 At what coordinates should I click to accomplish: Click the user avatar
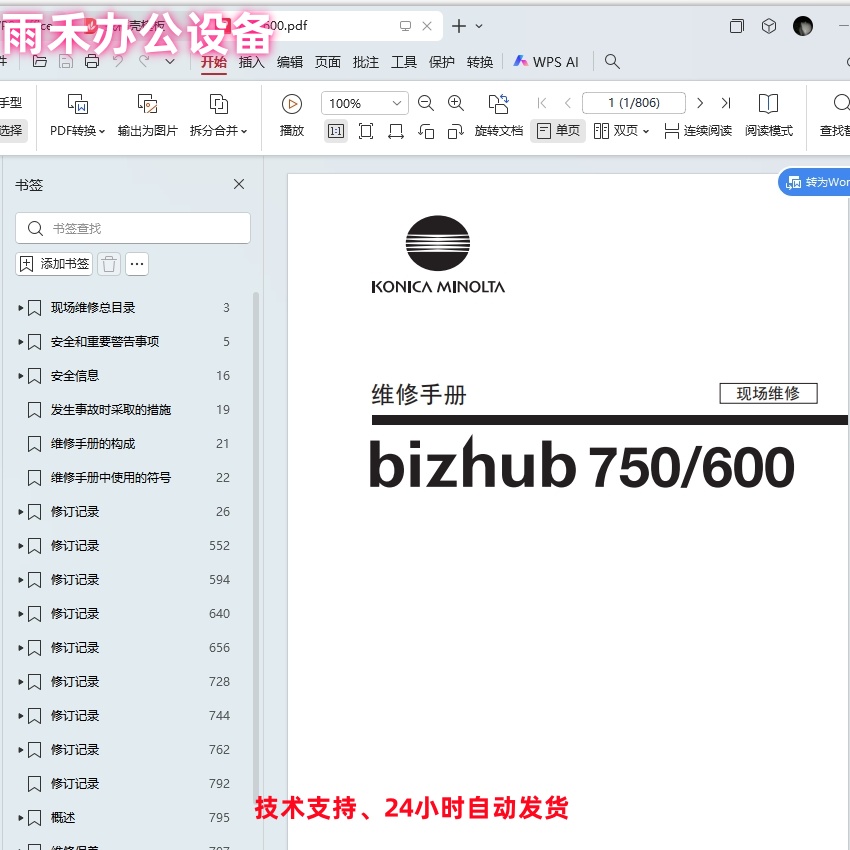pyautogui.click(x=802, y=25)
